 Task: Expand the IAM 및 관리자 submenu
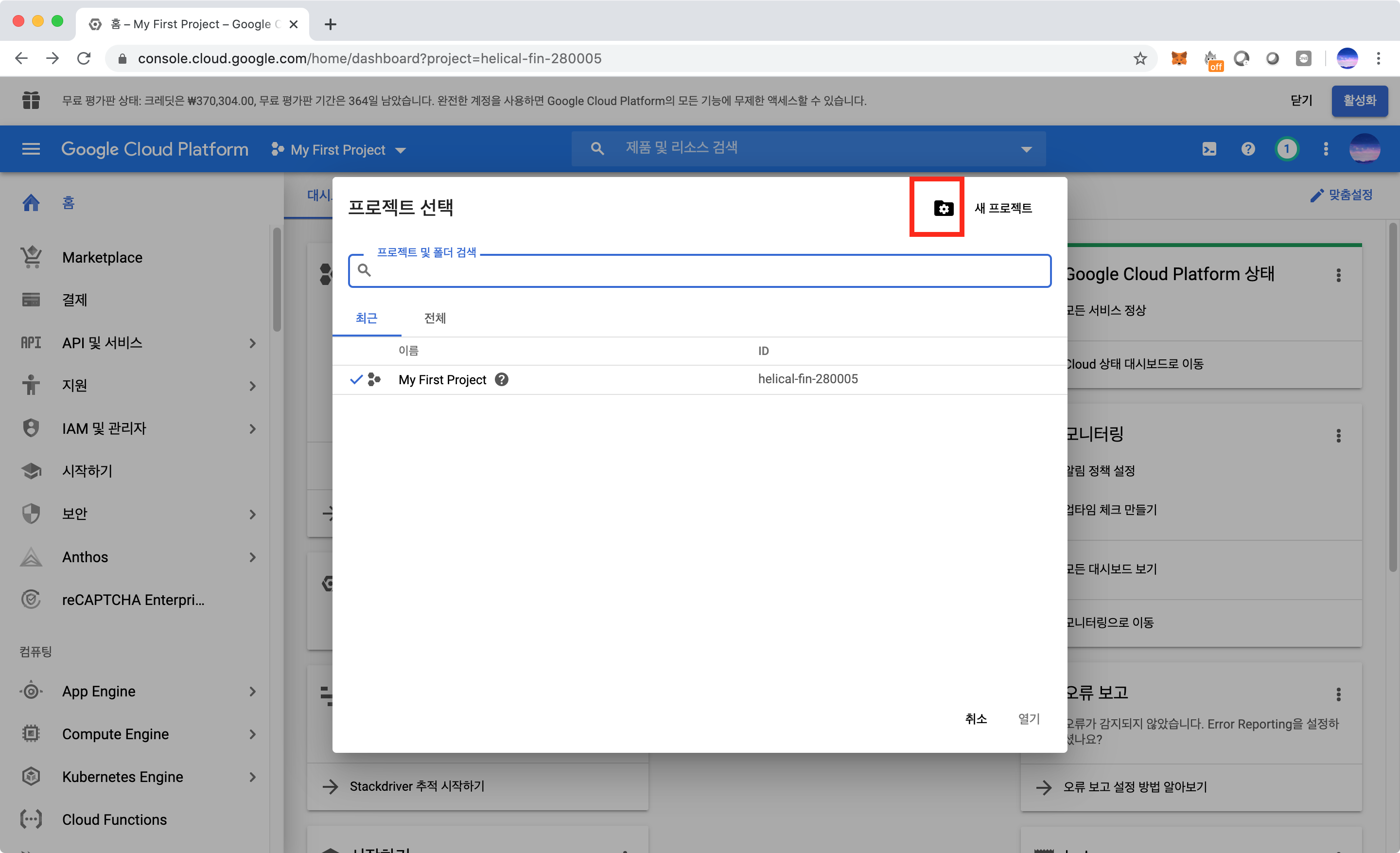(252, 428)
